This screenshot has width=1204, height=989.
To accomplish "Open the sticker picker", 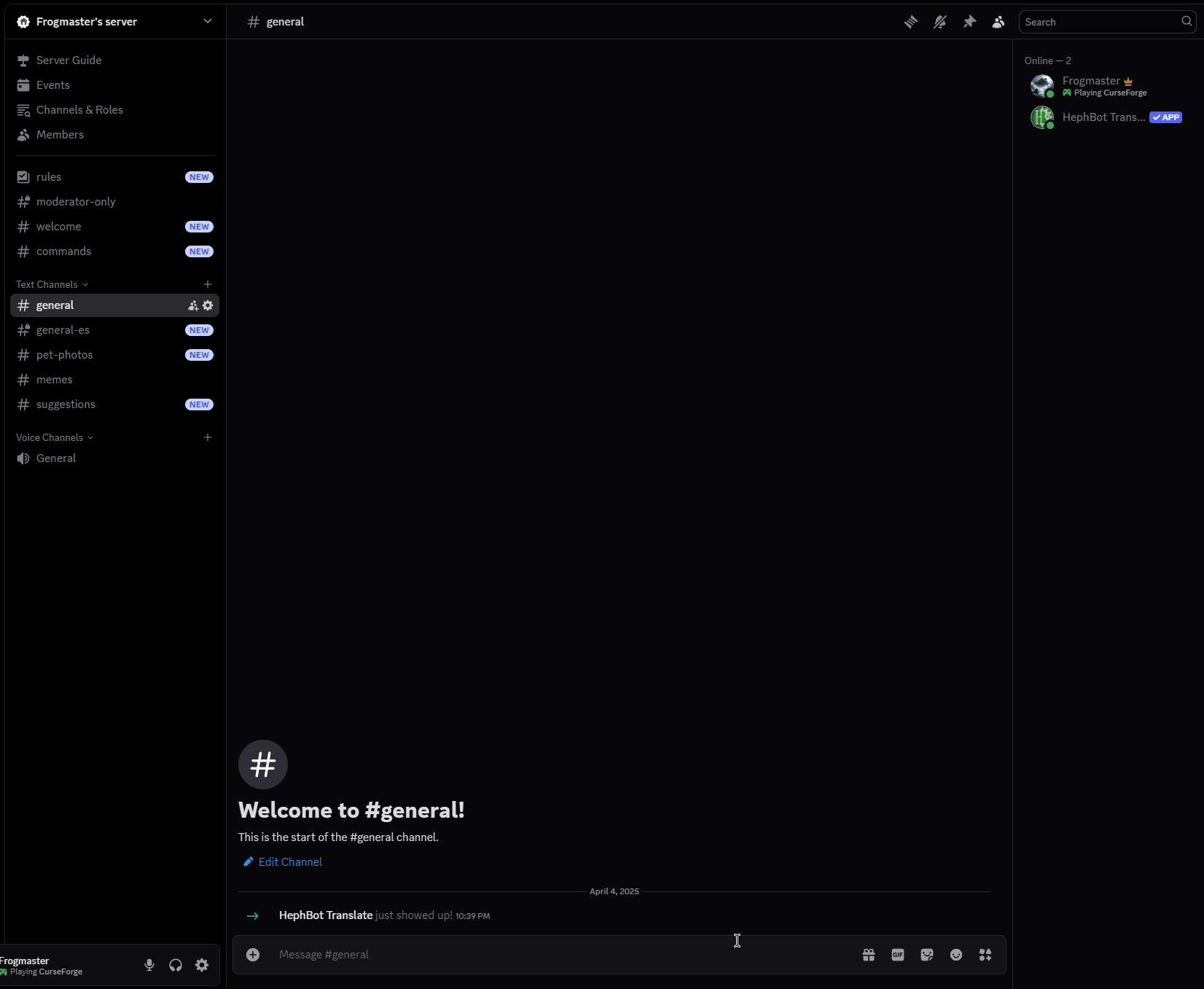I will coord(926,955).
